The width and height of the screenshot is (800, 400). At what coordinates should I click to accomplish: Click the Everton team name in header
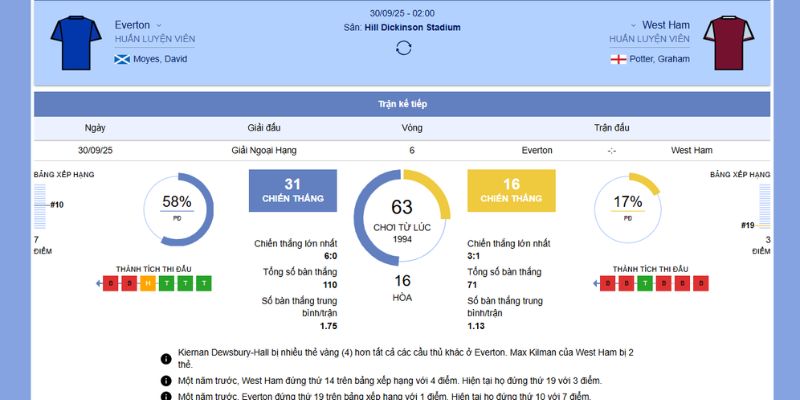pos(132,25)
